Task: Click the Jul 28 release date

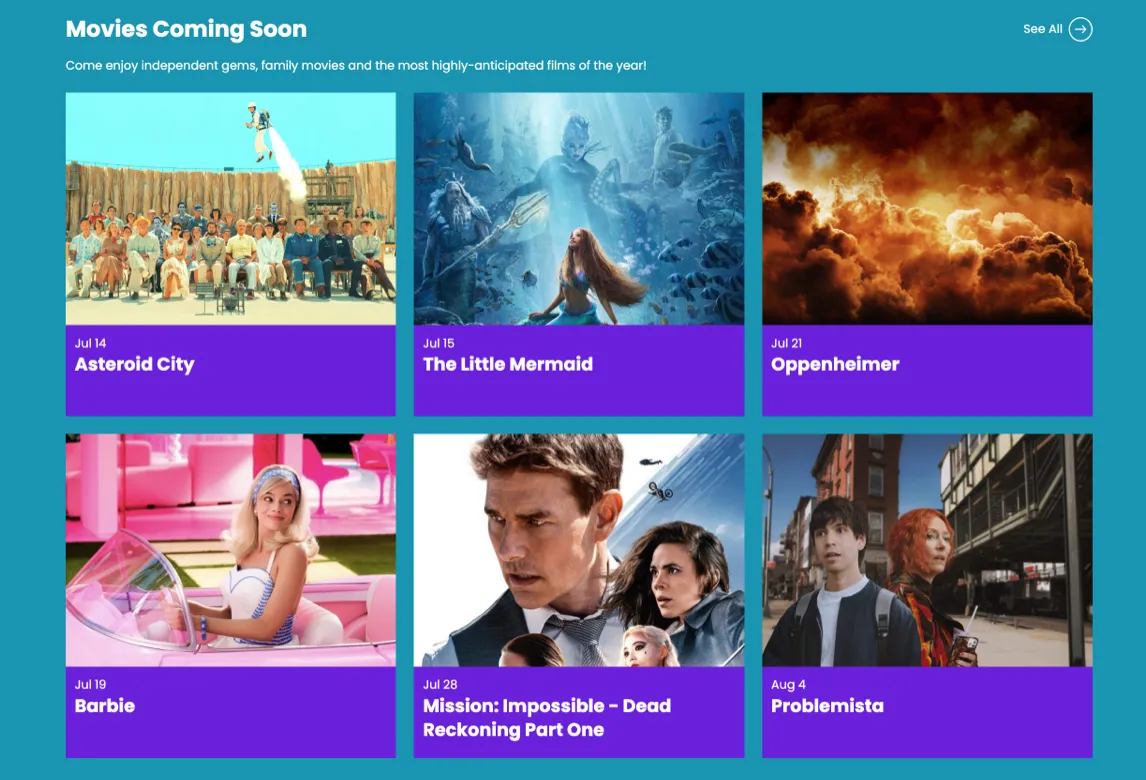Action: 440,684
